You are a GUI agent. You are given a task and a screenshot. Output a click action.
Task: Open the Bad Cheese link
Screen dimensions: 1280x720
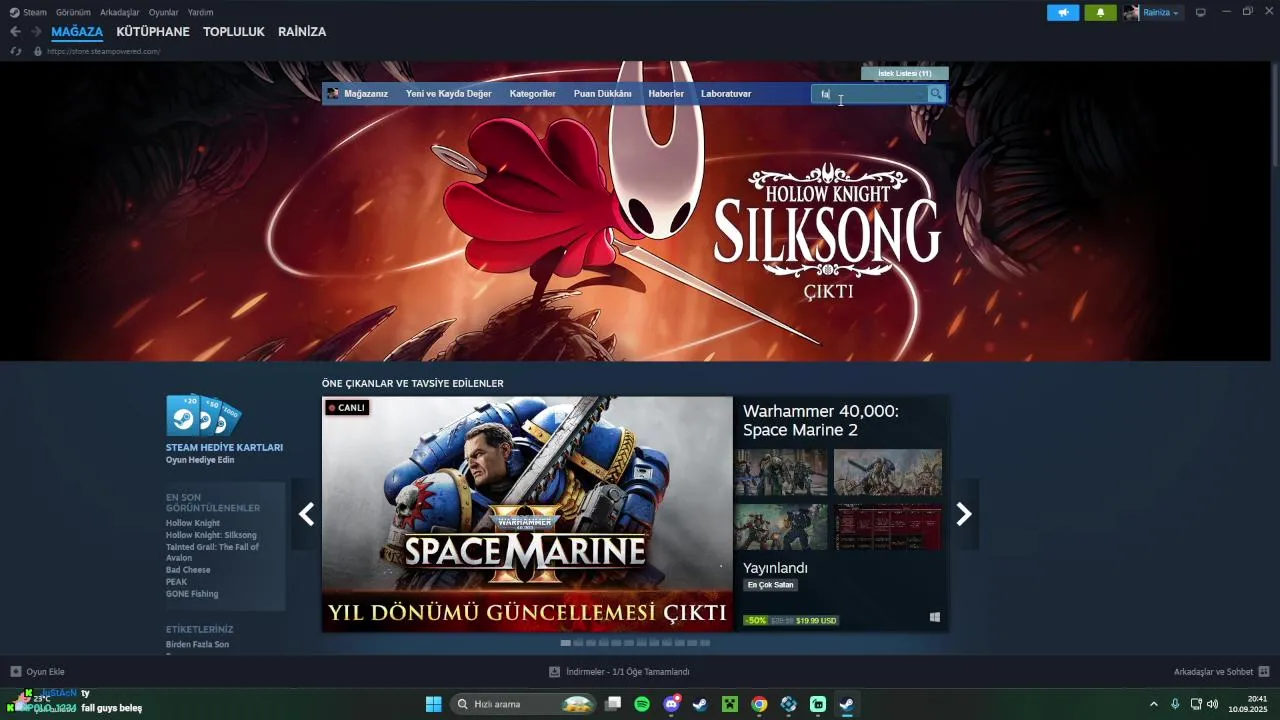188,570
